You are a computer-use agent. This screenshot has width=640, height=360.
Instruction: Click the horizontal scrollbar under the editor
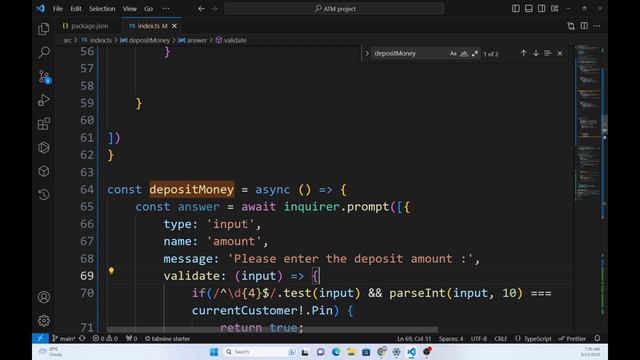[x=272, y=329]
